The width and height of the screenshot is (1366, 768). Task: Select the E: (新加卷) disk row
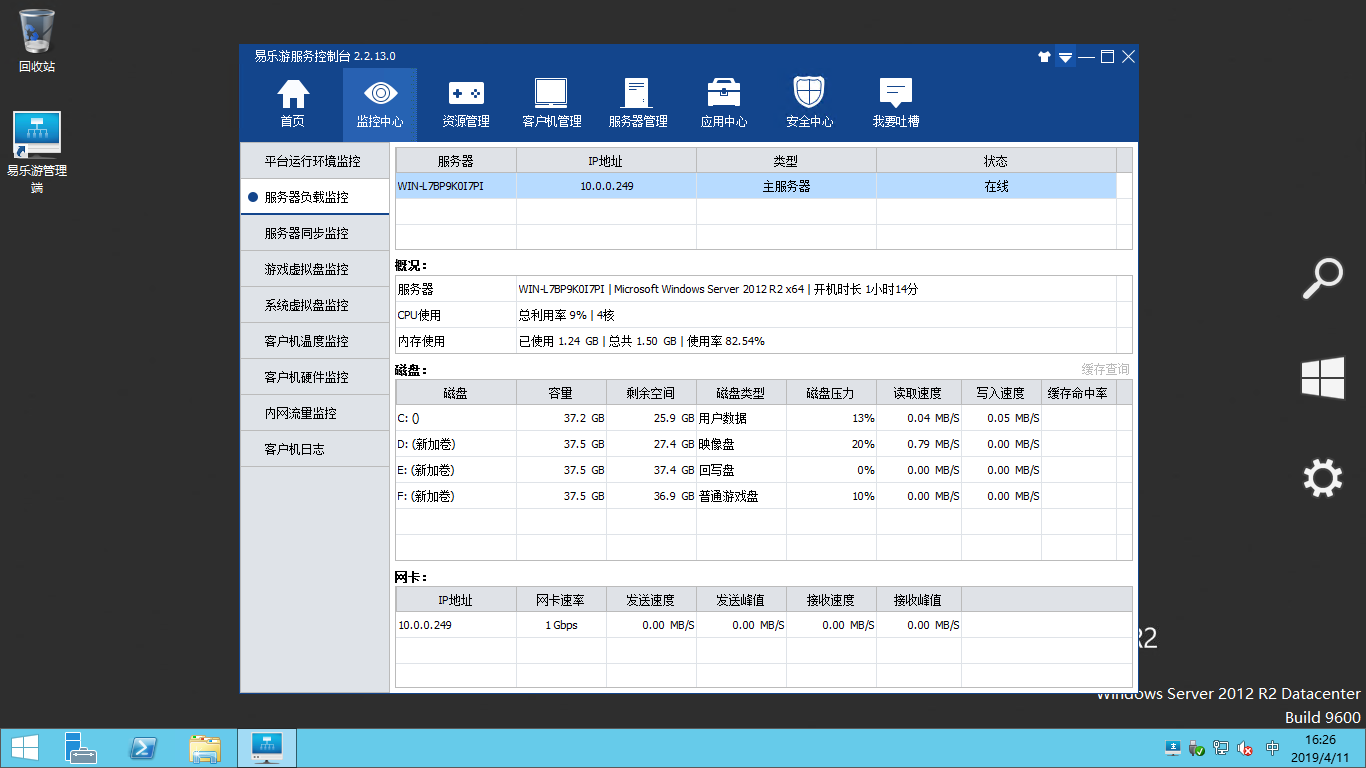pyautogui.click(x=764, y=470)
